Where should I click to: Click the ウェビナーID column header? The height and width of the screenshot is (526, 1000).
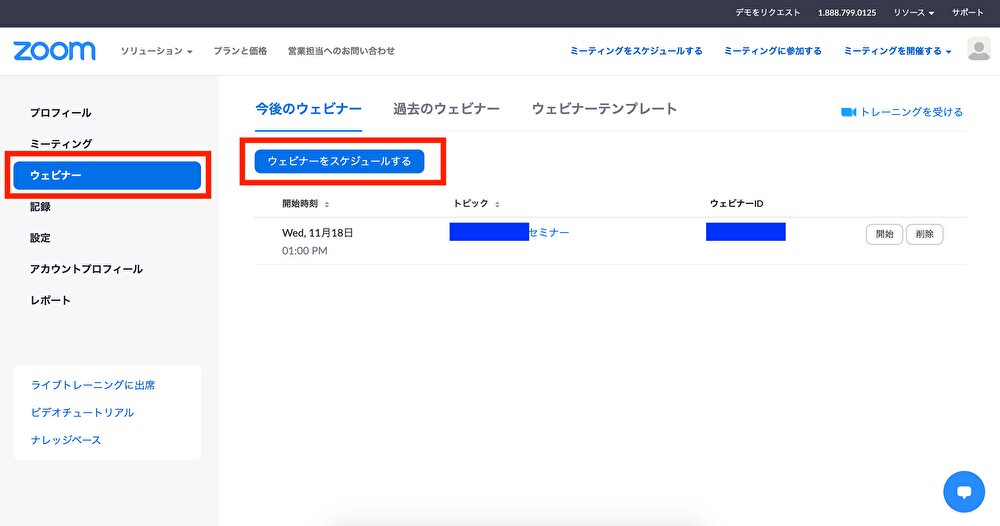tap(737, 204)
